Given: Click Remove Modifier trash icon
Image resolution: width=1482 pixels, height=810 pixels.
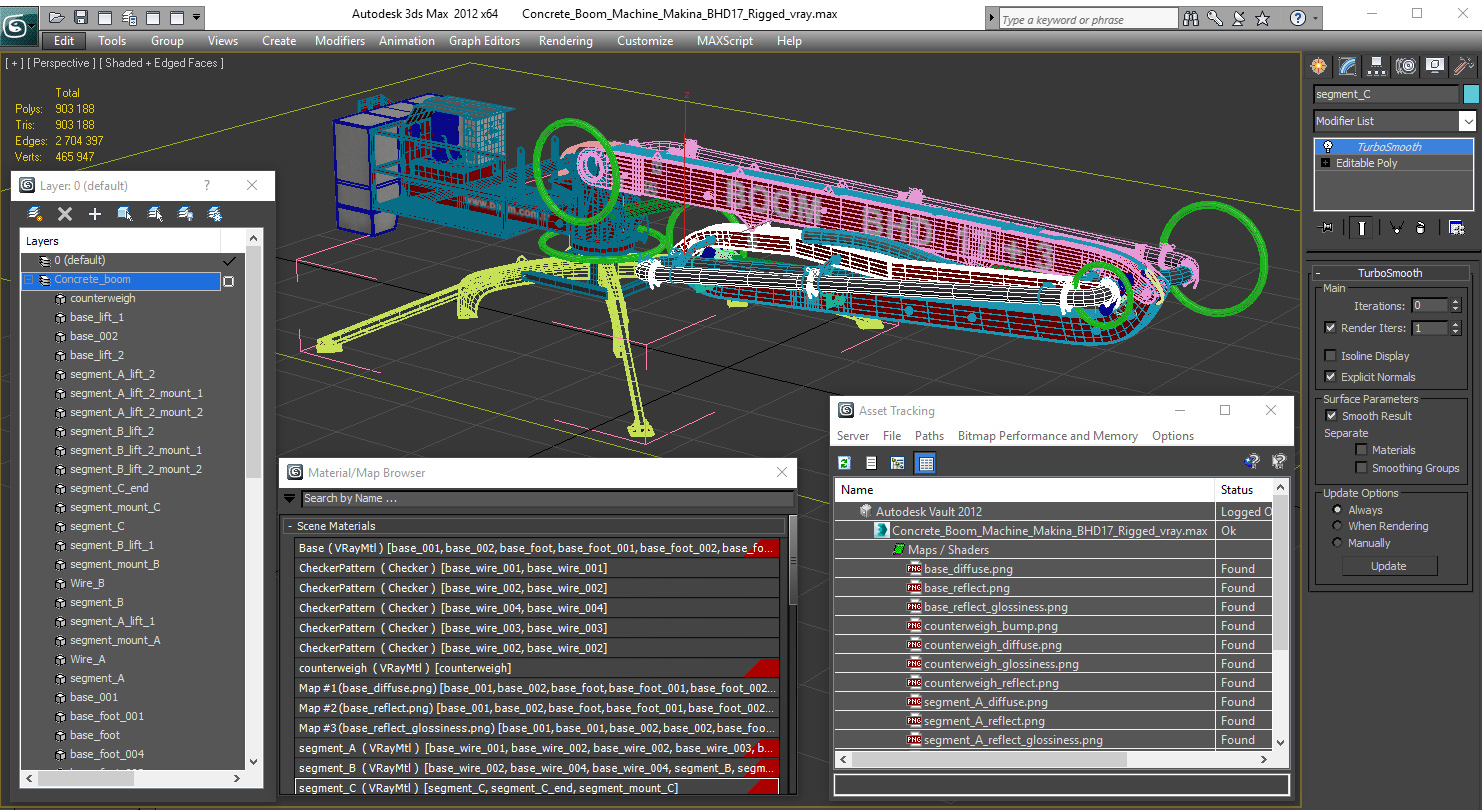Looking at the screenshot, I should (1420, 228).
